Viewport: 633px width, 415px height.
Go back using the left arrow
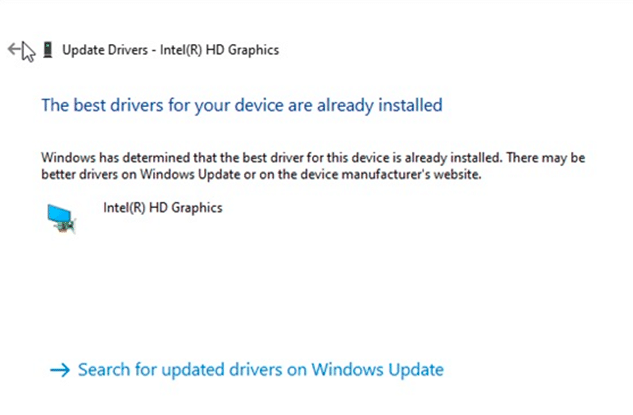pos(14,50)
